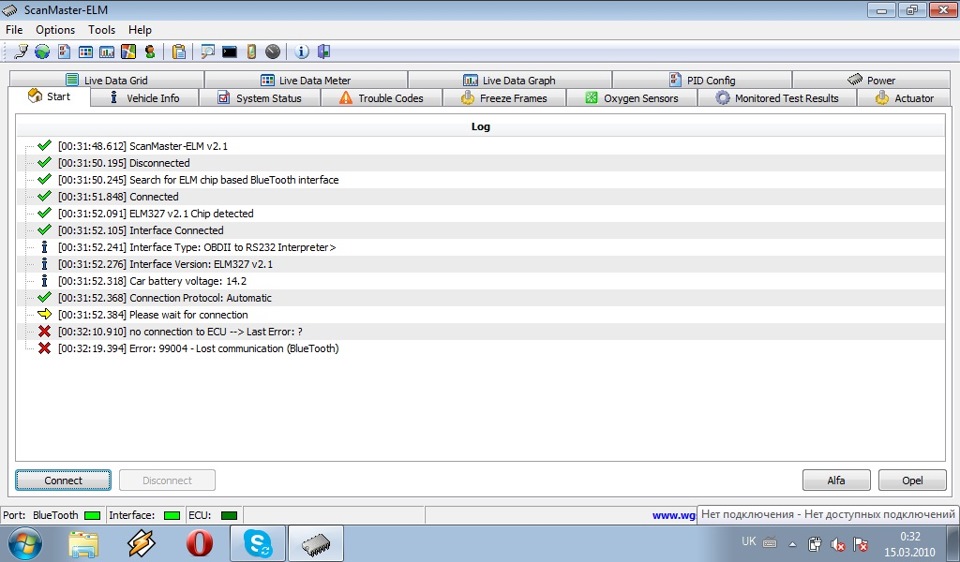Click the Connect button

(x=63, y=481)
